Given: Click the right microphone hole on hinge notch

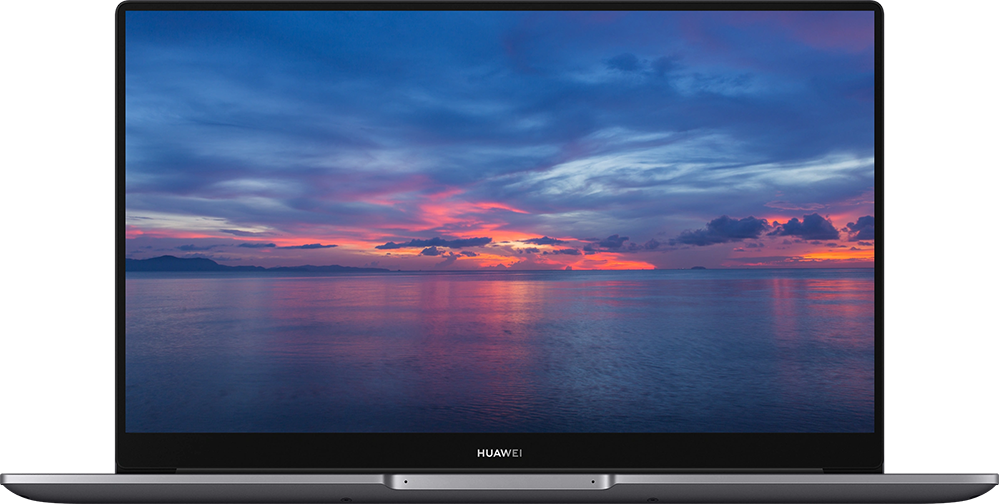Looking at the screenshot, I should pyautogui.click(x=595, y=482).
